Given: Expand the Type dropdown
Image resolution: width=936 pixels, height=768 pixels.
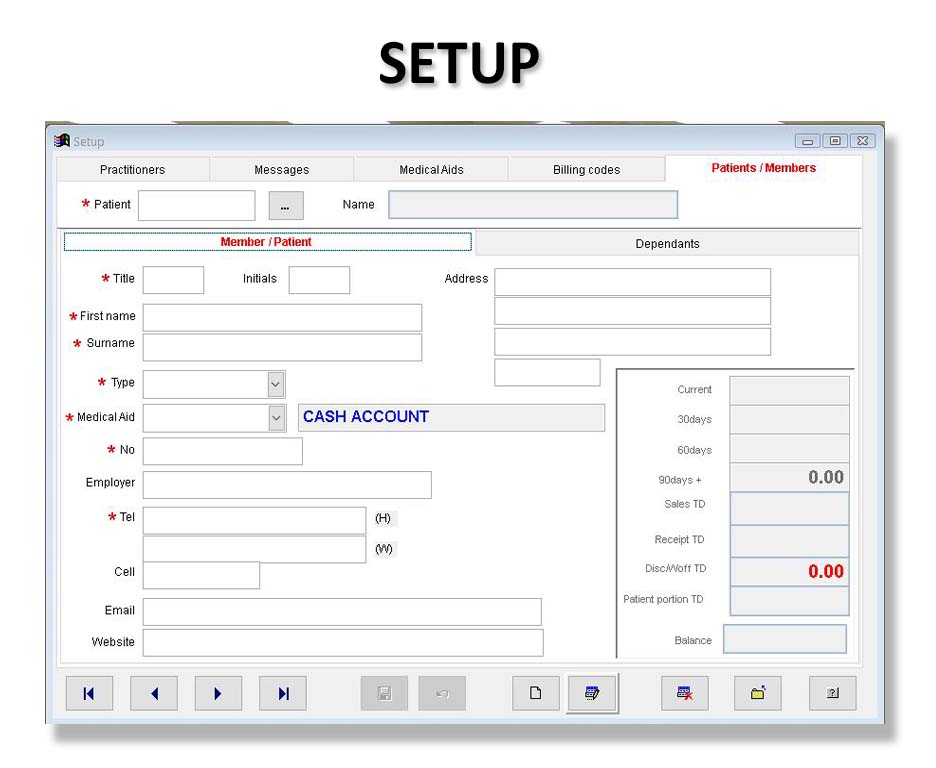Looking at the screenshot, I should pos(276,384).
